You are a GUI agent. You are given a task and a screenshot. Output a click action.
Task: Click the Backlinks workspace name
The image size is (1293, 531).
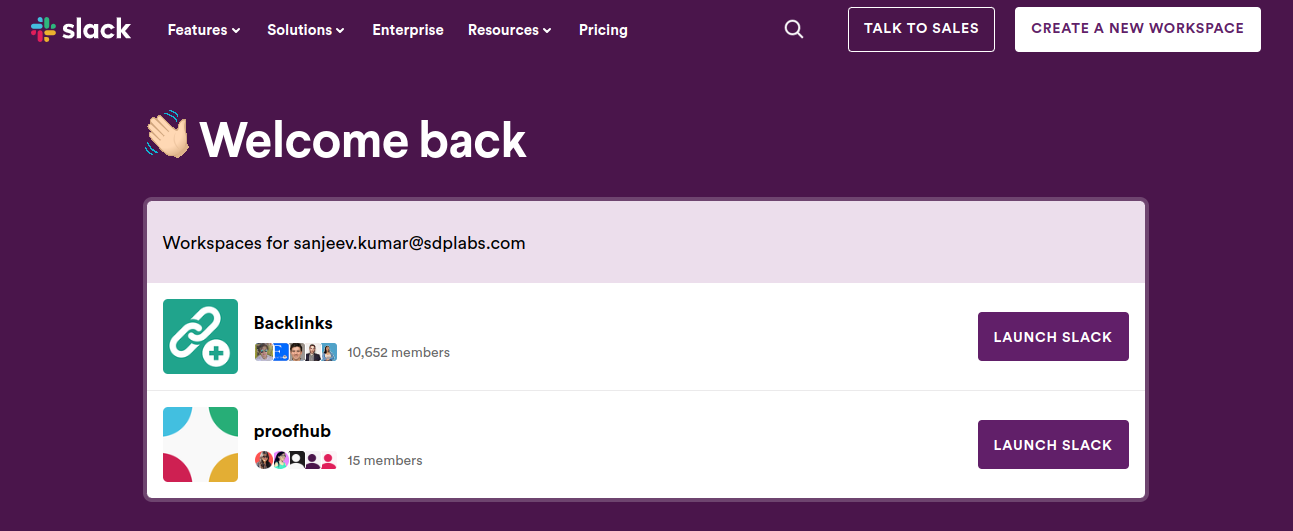[293, 323]
